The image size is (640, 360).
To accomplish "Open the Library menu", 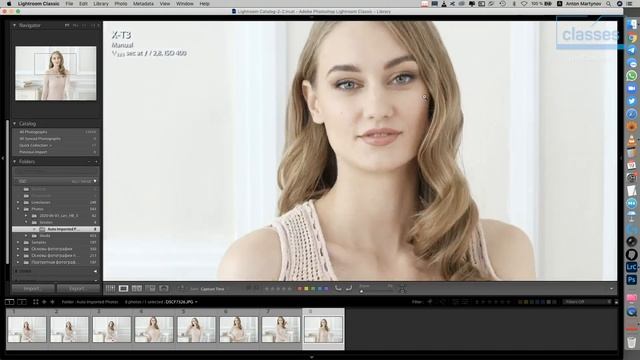I will pos(101,4).
